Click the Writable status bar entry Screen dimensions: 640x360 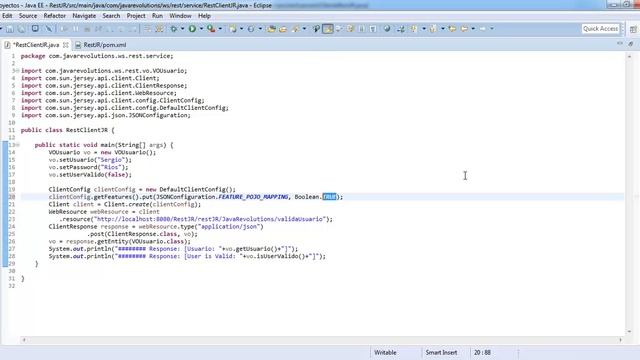pos(385,352)
